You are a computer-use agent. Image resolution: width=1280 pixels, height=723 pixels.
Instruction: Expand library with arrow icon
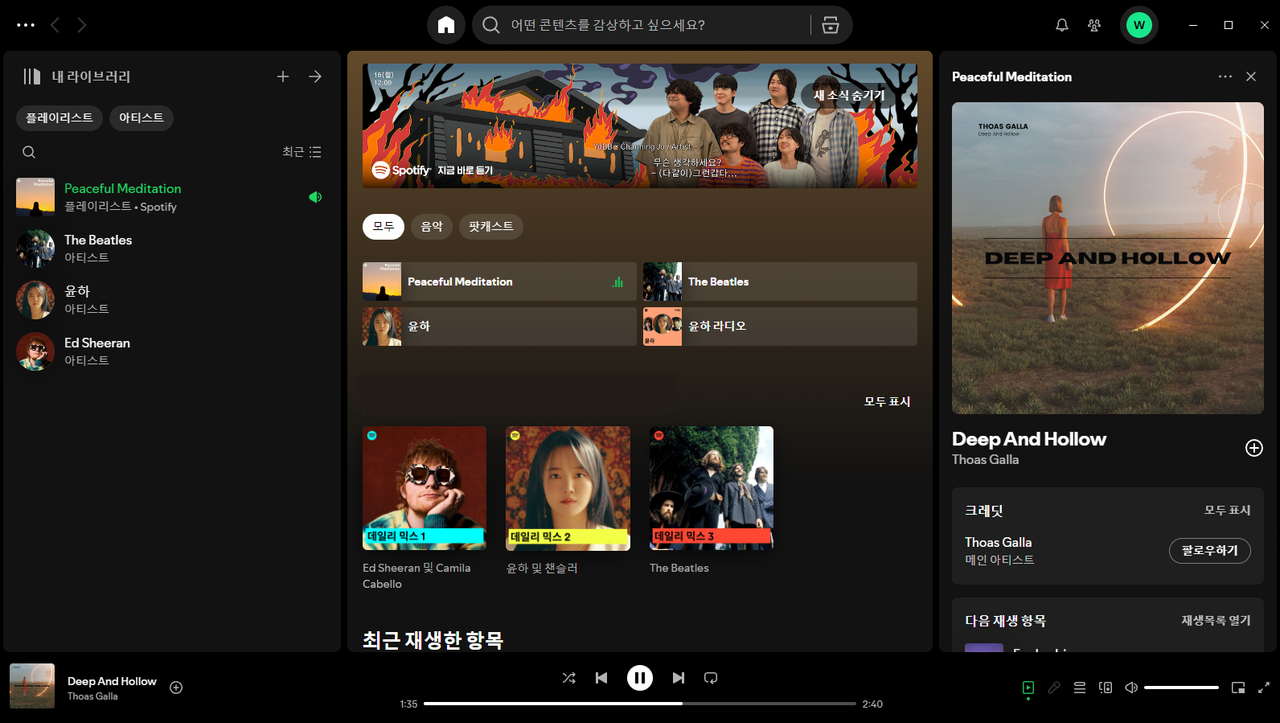tap(315, 76)
